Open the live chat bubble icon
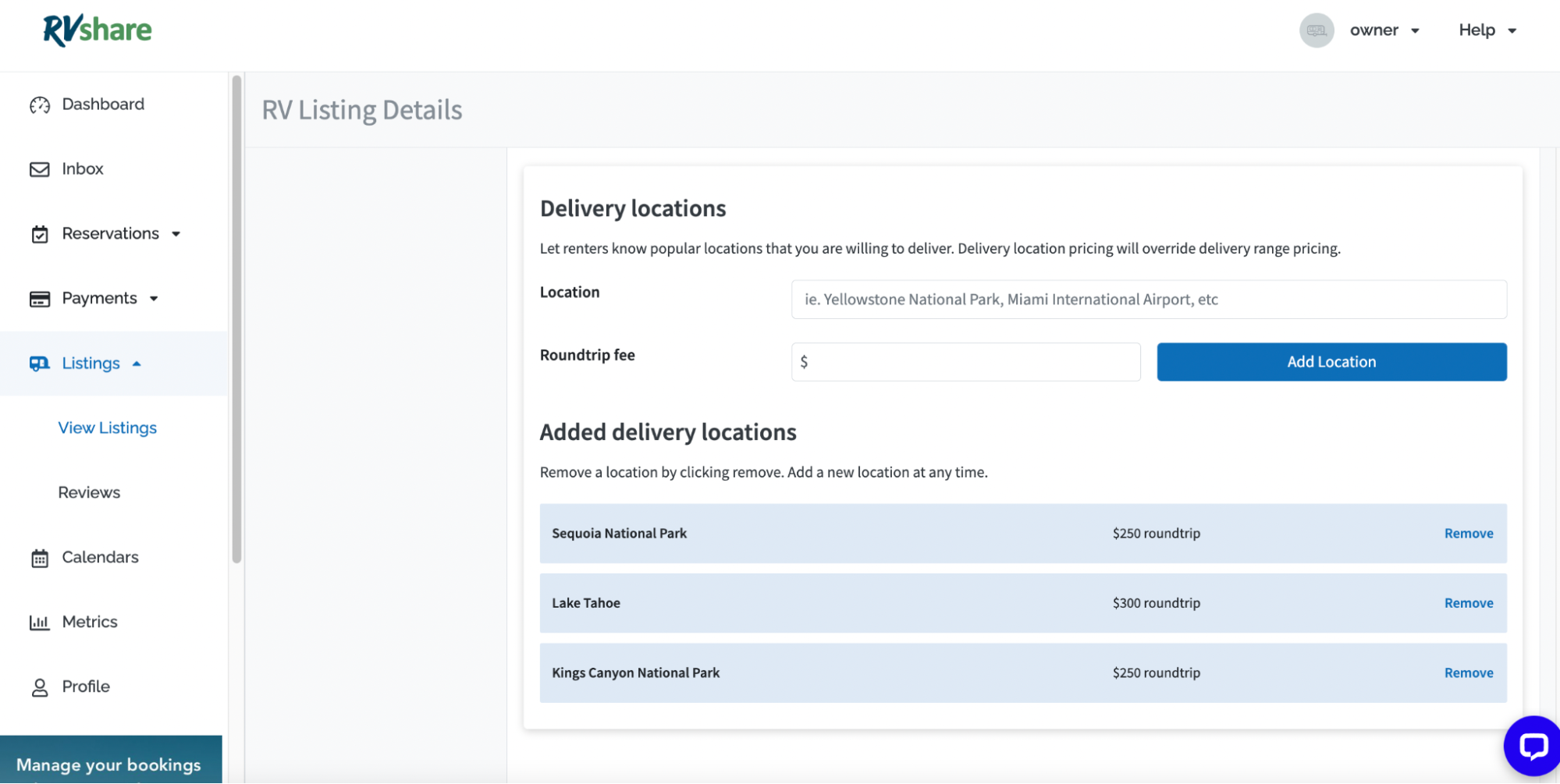The width and height of the screenshot is (1560, 784). pyautogui.click(x=1532, y=745)
